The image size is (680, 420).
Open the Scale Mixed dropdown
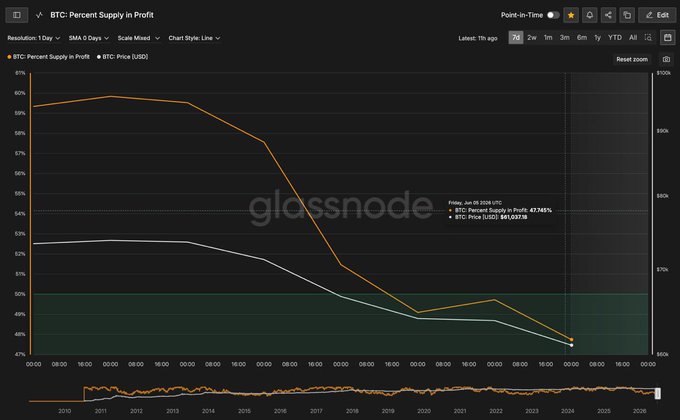(x=138, y=38)
